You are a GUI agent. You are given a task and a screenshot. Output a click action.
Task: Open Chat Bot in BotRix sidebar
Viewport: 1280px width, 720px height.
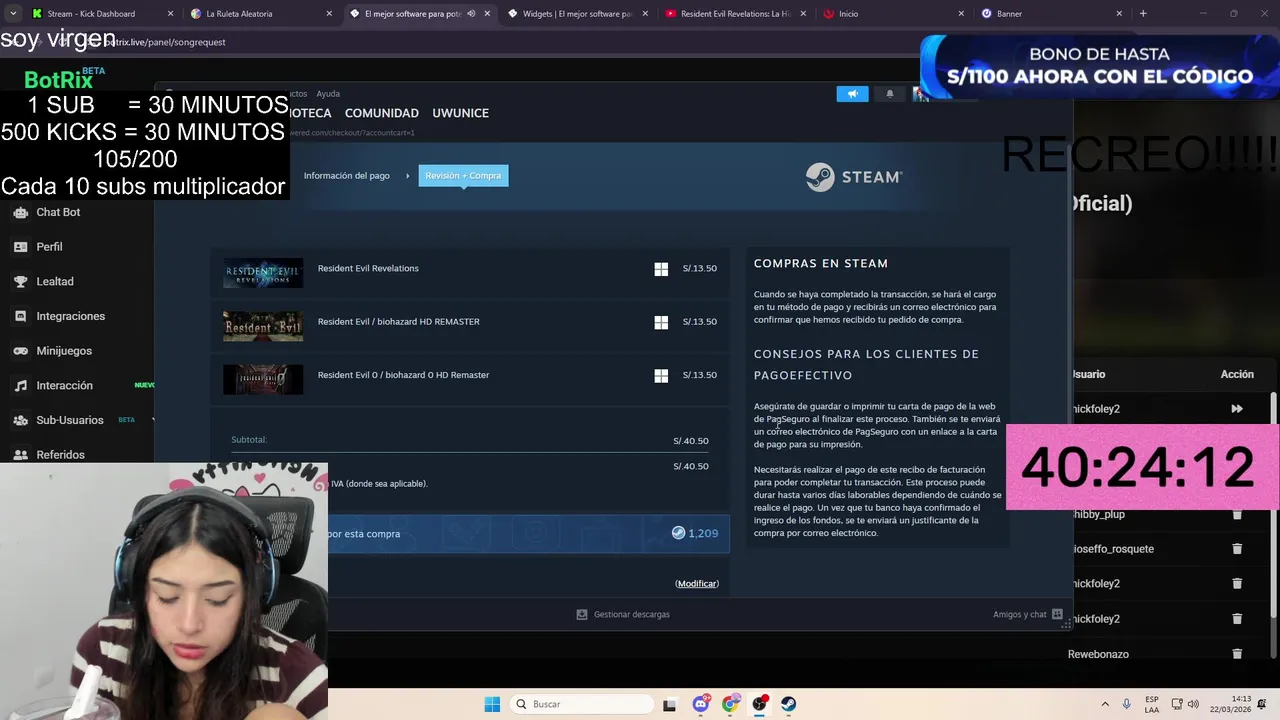click(x=58, y=212)
